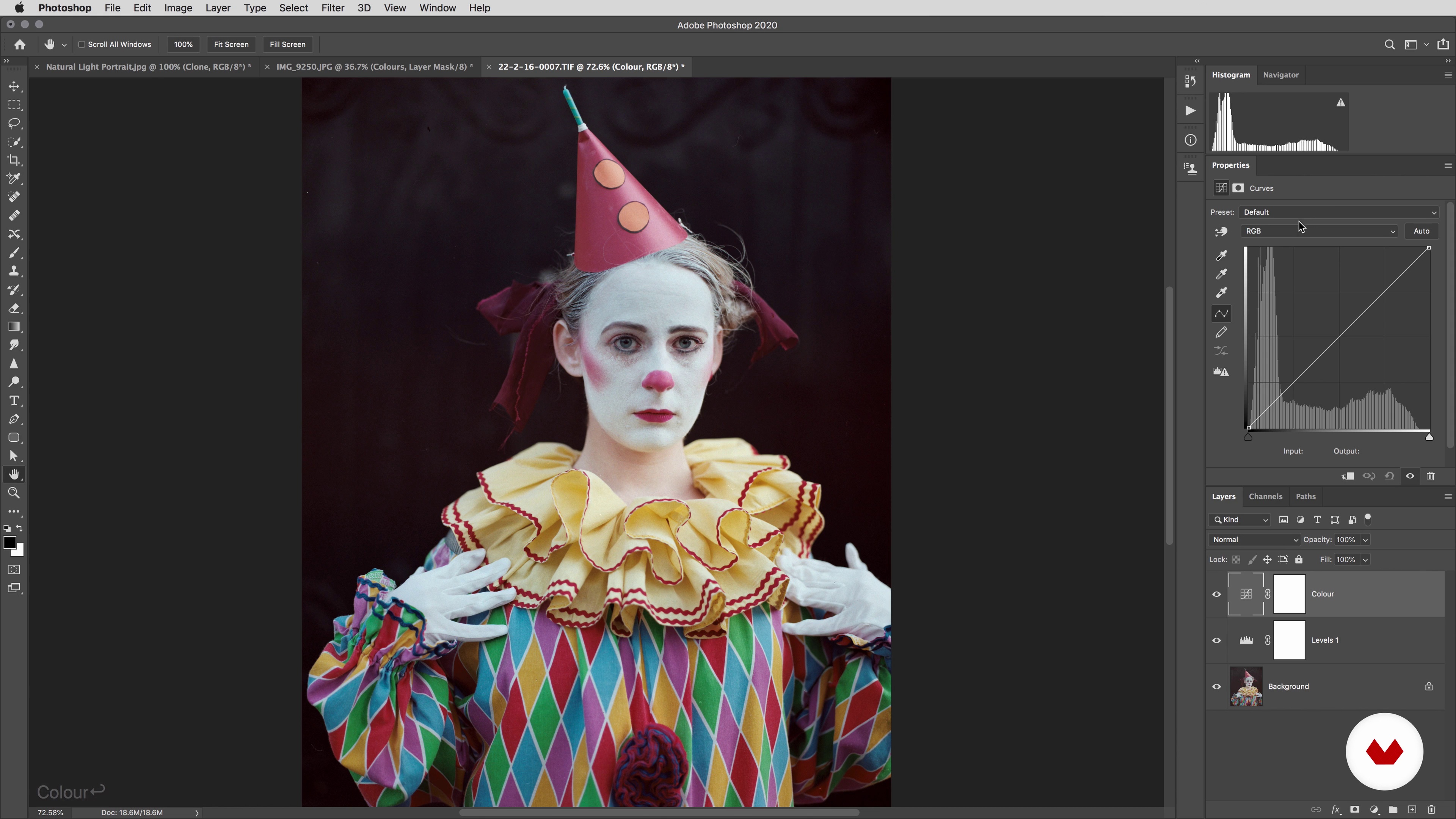Hide the Levels 1 layer
Screen dimensions: 1456x819
pos(1216,640)
